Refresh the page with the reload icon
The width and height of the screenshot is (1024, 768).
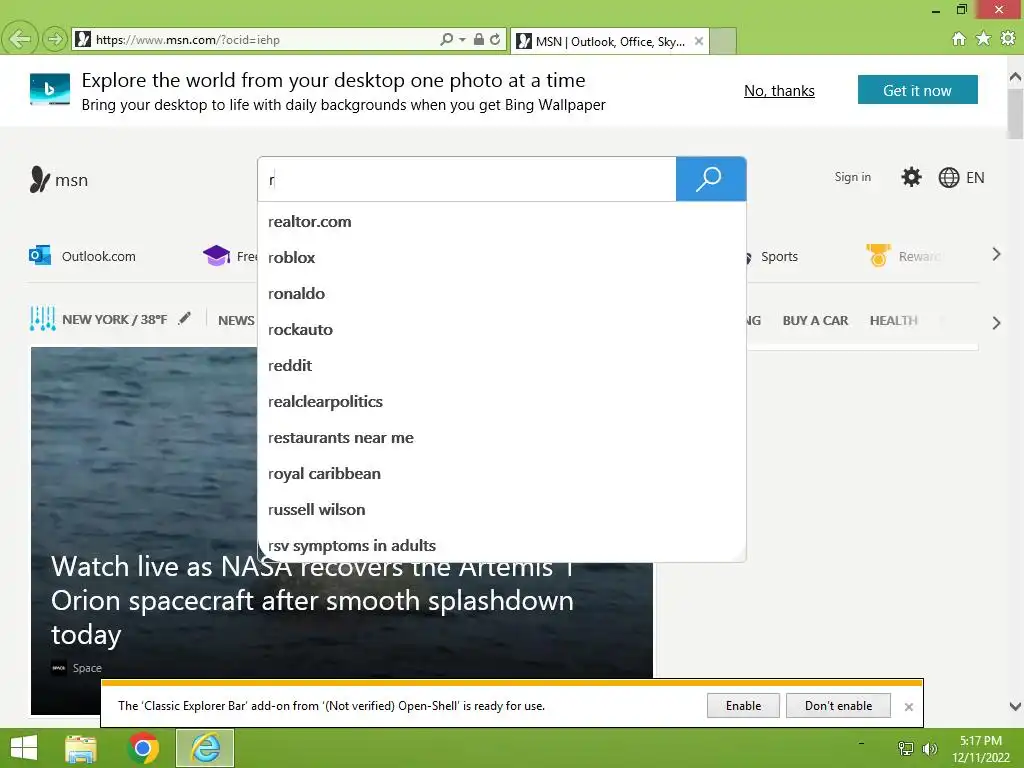click(x=496, y=39)
